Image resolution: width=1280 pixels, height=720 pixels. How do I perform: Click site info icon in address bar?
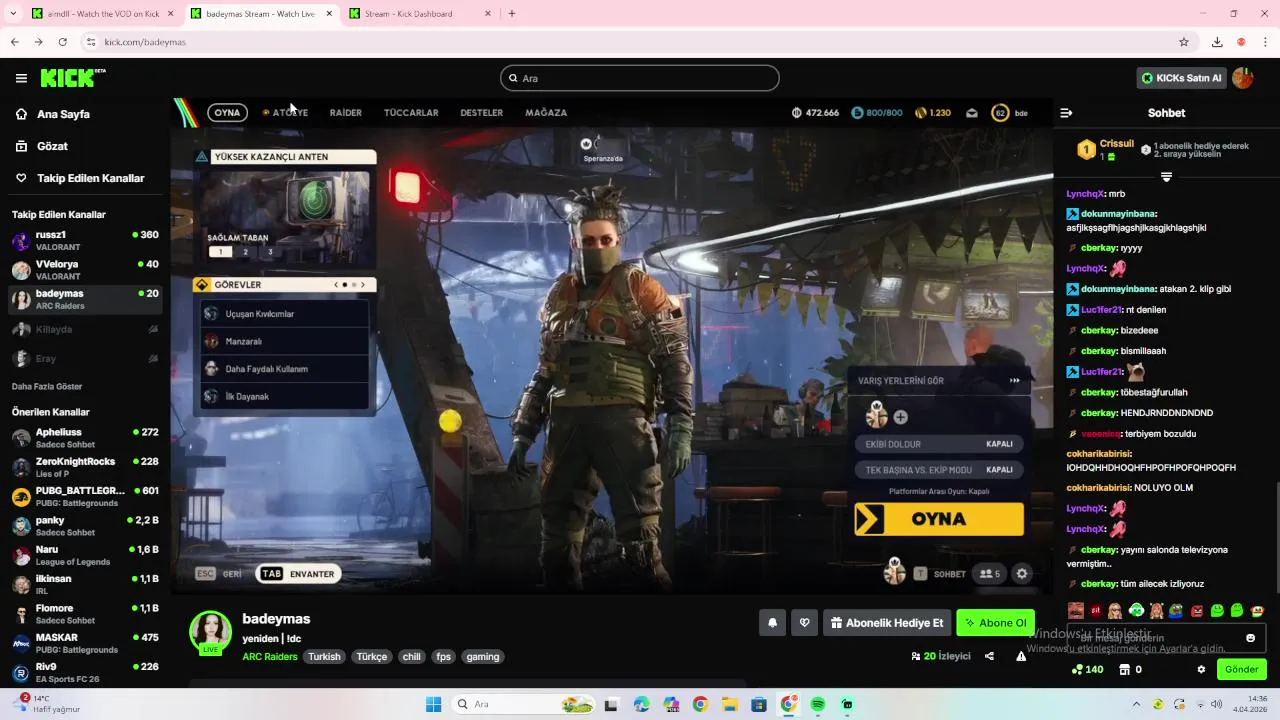[x=91, y=42]
